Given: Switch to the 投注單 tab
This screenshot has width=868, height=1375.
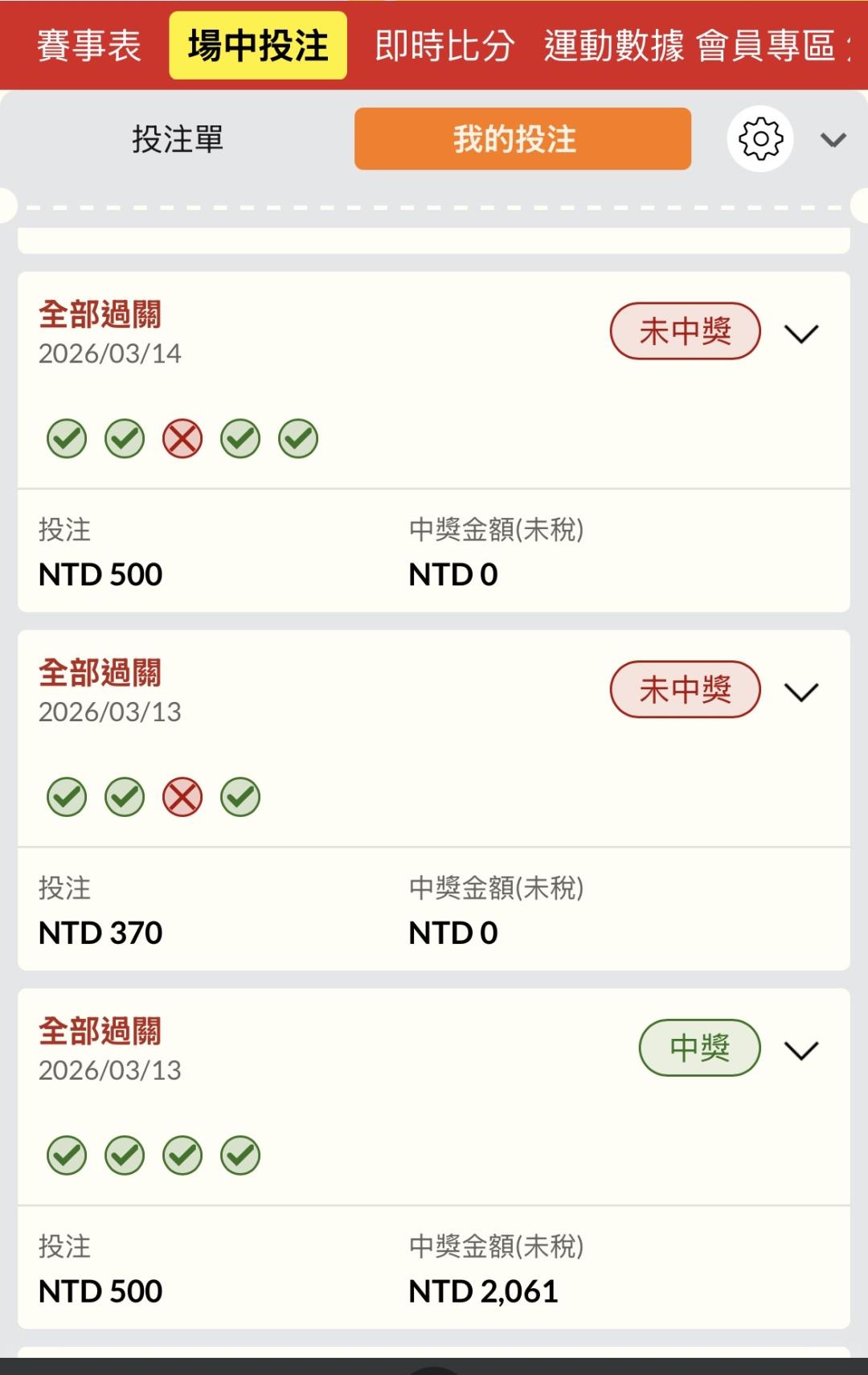Looking at the screenshot, I should click(x=178, y=139).
